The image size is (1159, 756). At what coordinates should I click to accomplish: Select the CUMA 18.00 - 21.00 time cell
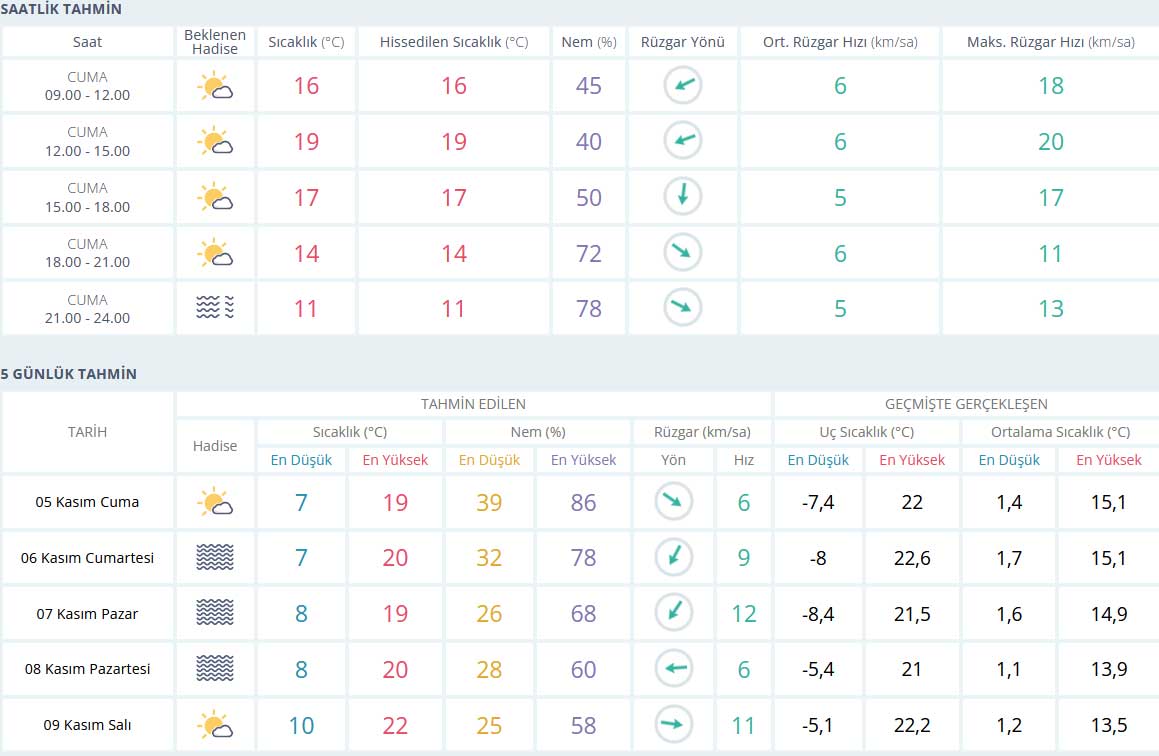click(x=87, y=253)
